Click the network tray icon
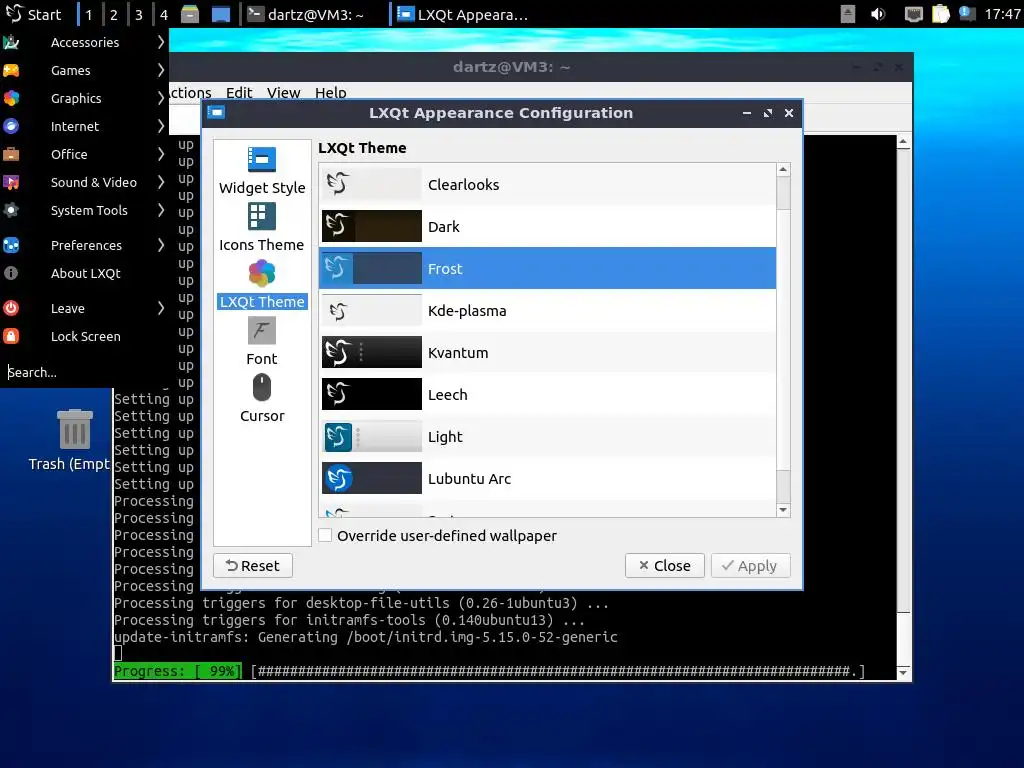Screen dimensions: 1024x768 point(913,14)
